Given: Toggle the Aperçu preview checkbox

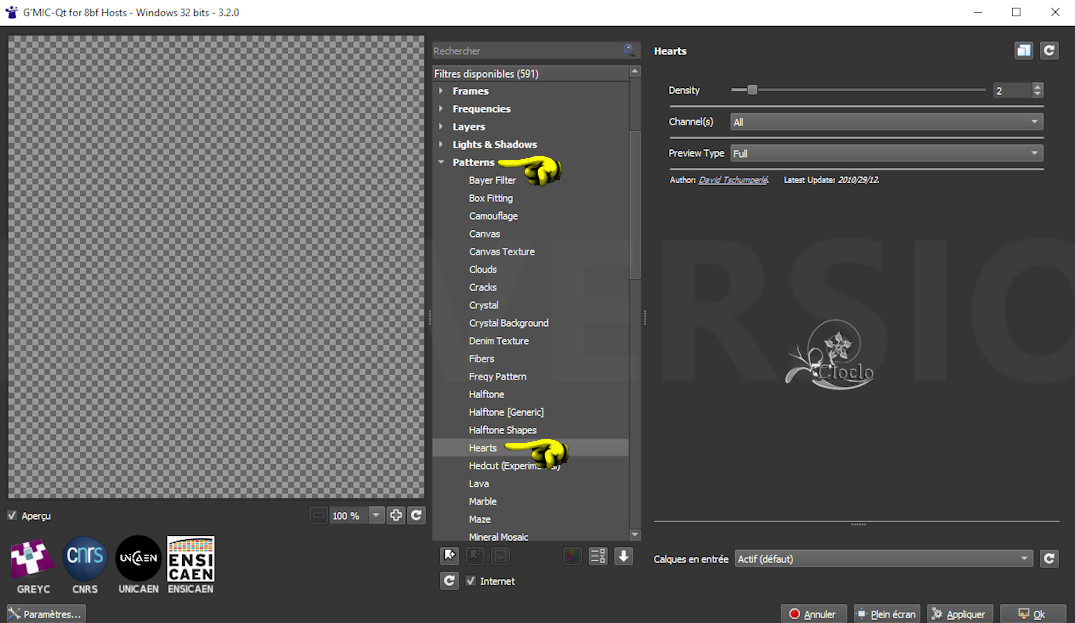Looking at the screenshot, I should point(13,516).
